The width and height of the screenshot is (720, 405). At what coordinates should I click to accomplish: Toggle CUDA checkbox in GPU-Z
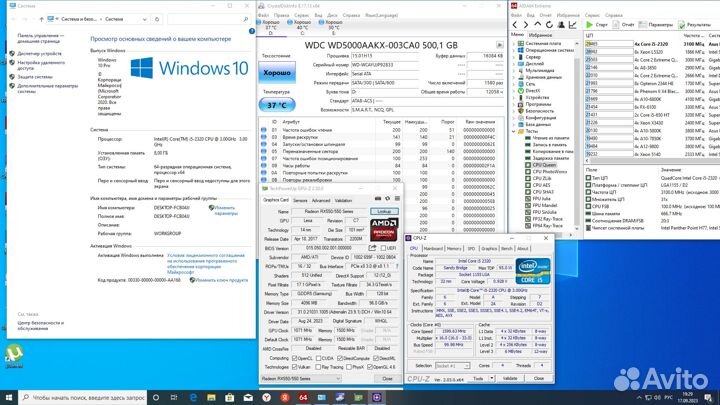pyautogui.click(x=318, y=358)
